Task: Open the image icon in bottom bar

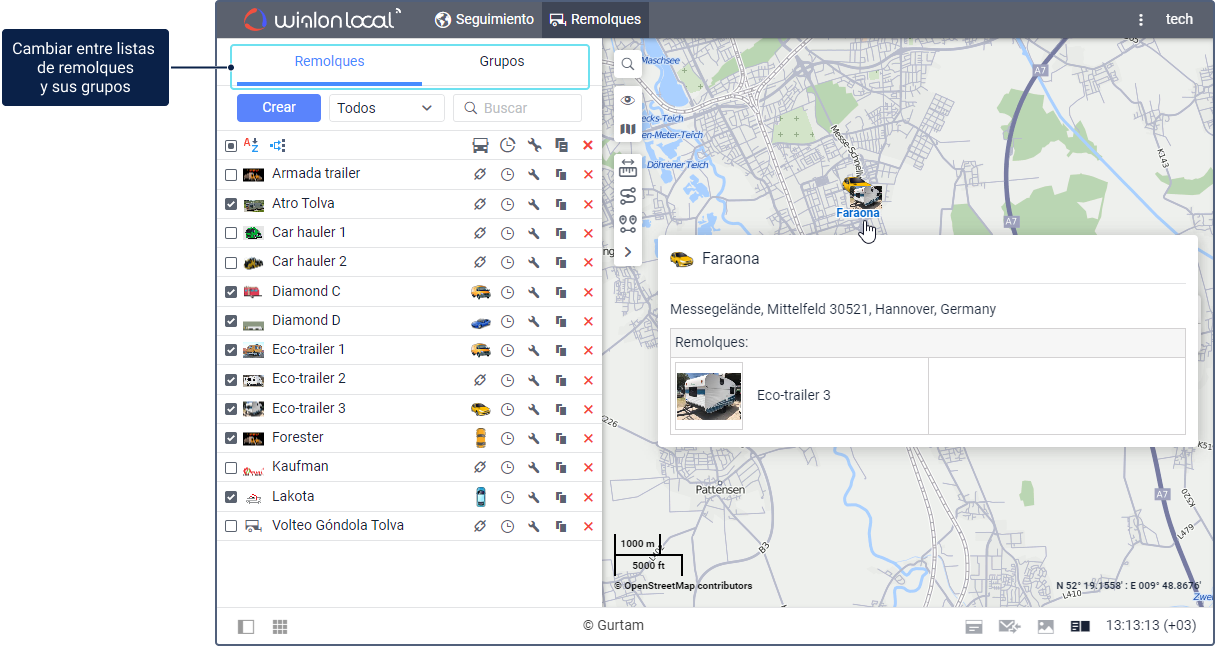Action: coord(1046,627)
